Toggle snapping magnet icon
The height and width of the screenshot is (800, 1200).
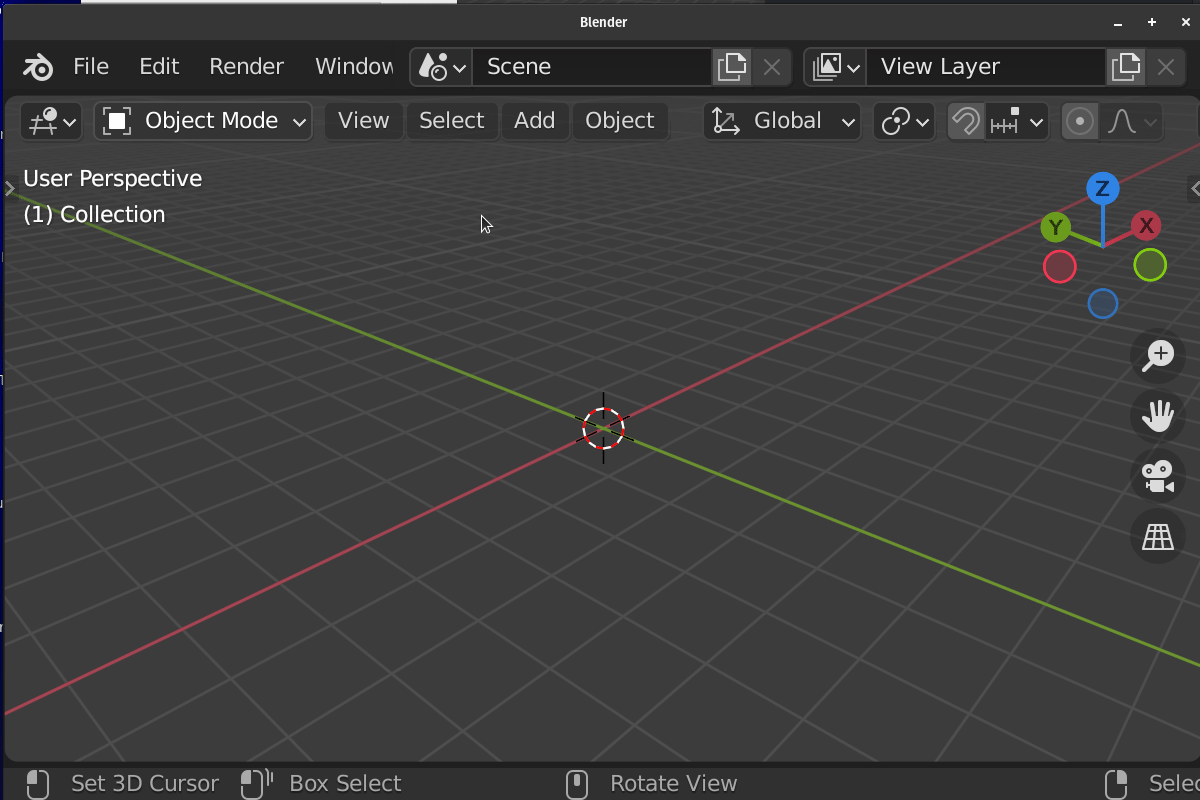(966, 121)
